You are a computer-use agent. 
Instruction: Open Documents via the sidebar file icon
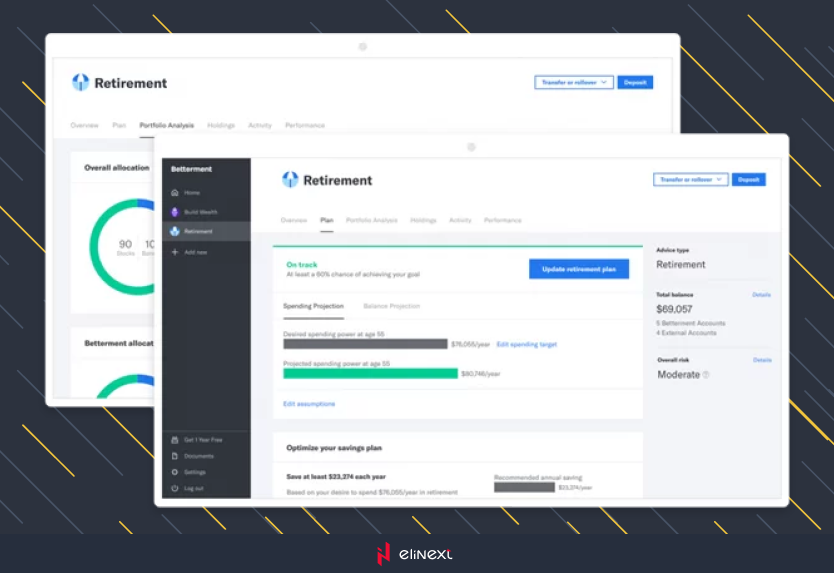(x=175, y=456)
